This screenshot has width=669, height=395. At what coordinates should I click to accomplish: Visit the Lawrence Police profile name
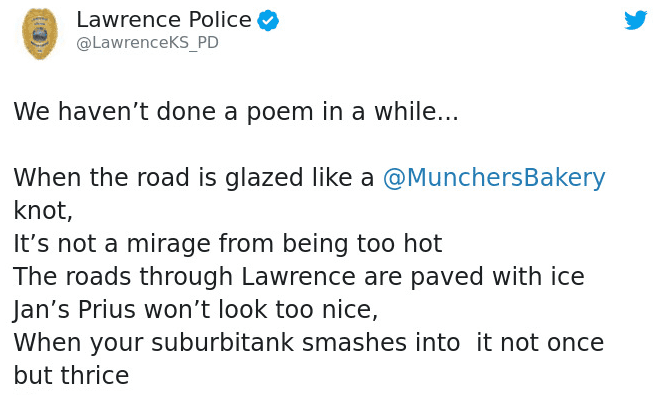[164, 20]
